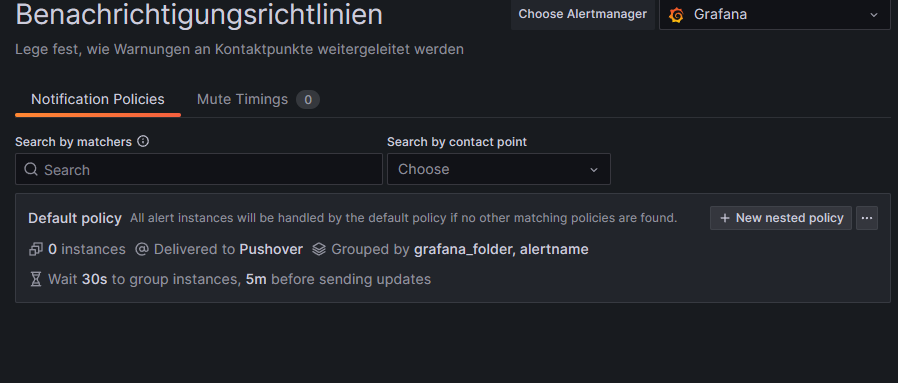
Task: Click the Pushover contact point link
Action: pyautogui.click(x=271, y=249)
